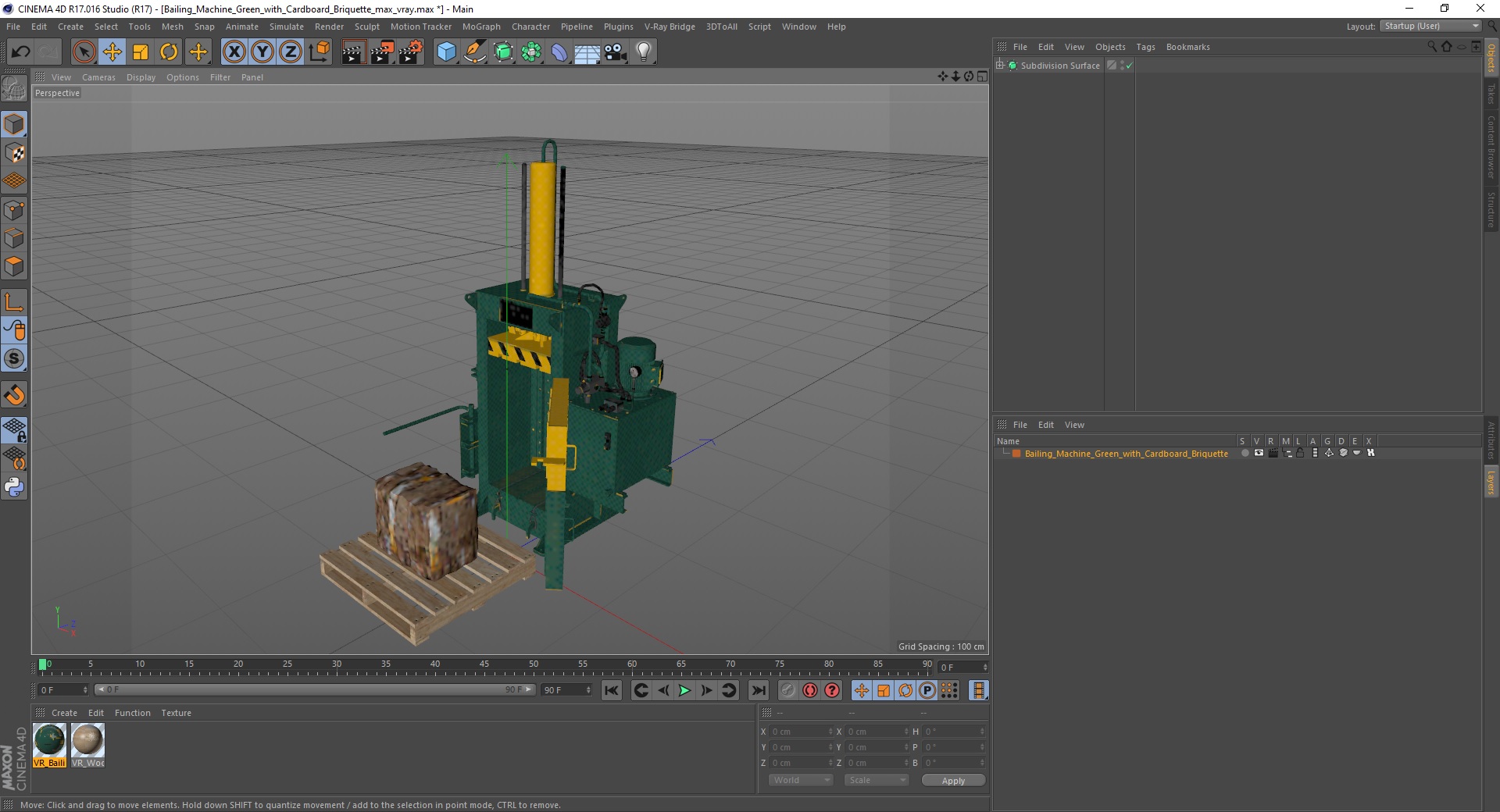Add a Light object
Image resolution: width=1500 pixels, height=812 pixels.
tap(644, 52)
